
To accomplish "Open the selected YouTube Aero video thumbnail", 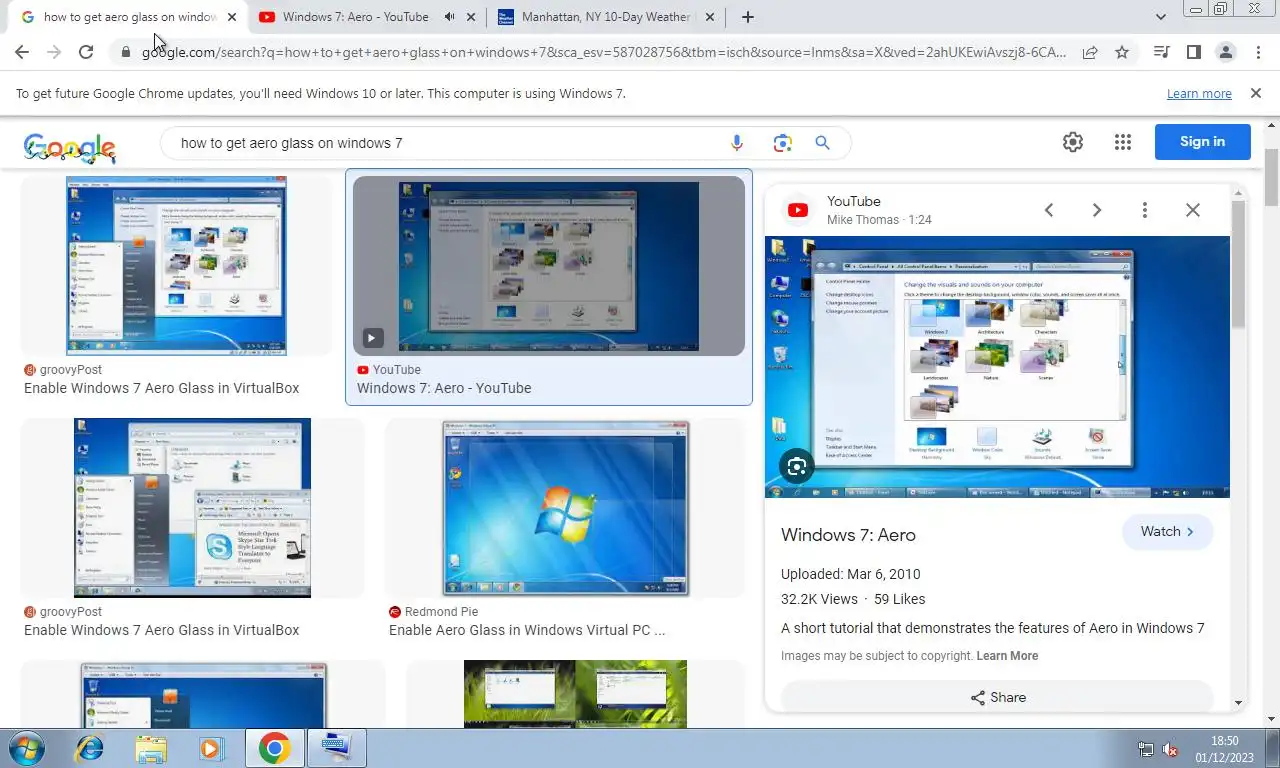I will [549, 266].
